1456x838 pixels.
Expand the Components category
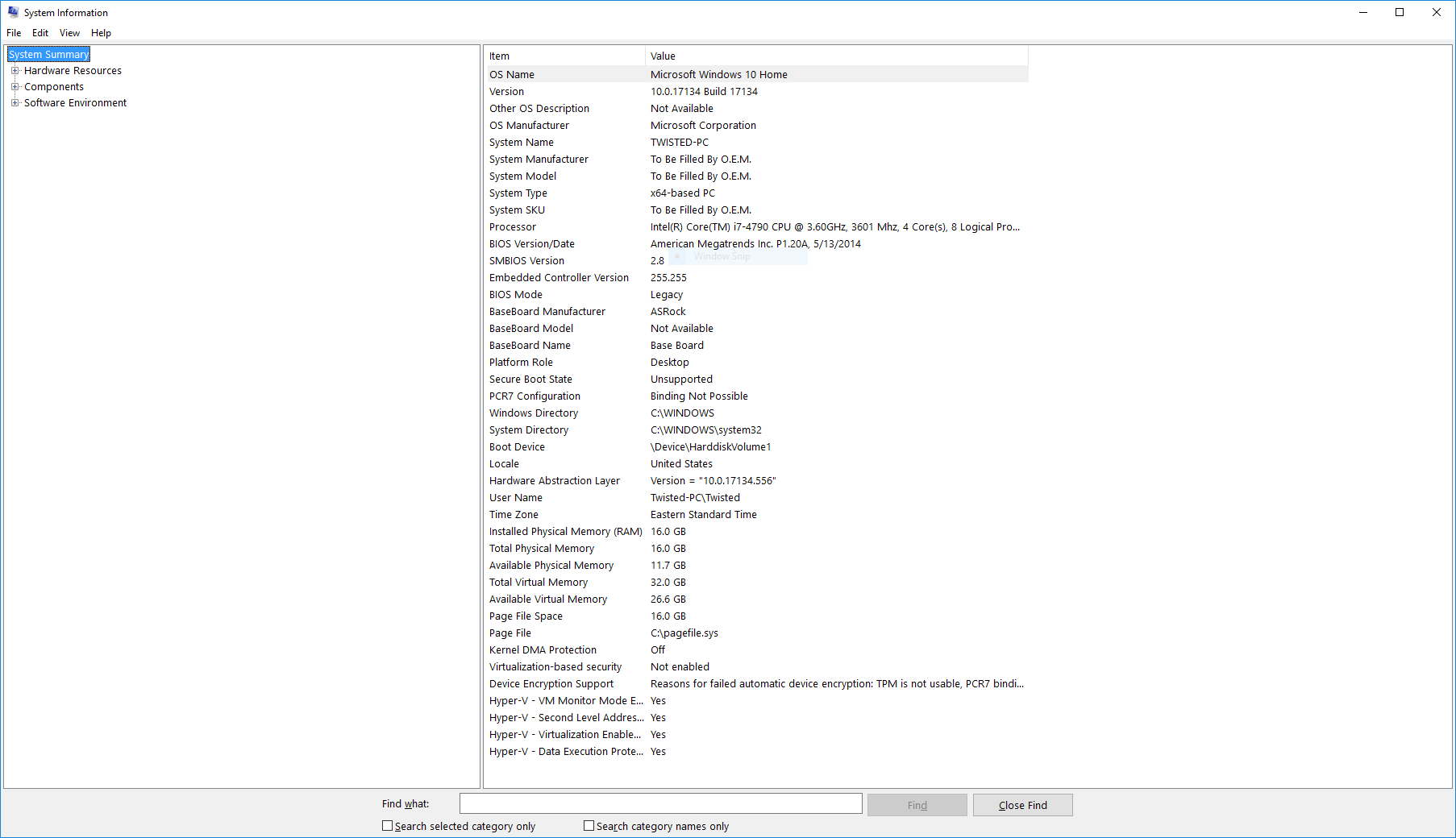[15, 86]
